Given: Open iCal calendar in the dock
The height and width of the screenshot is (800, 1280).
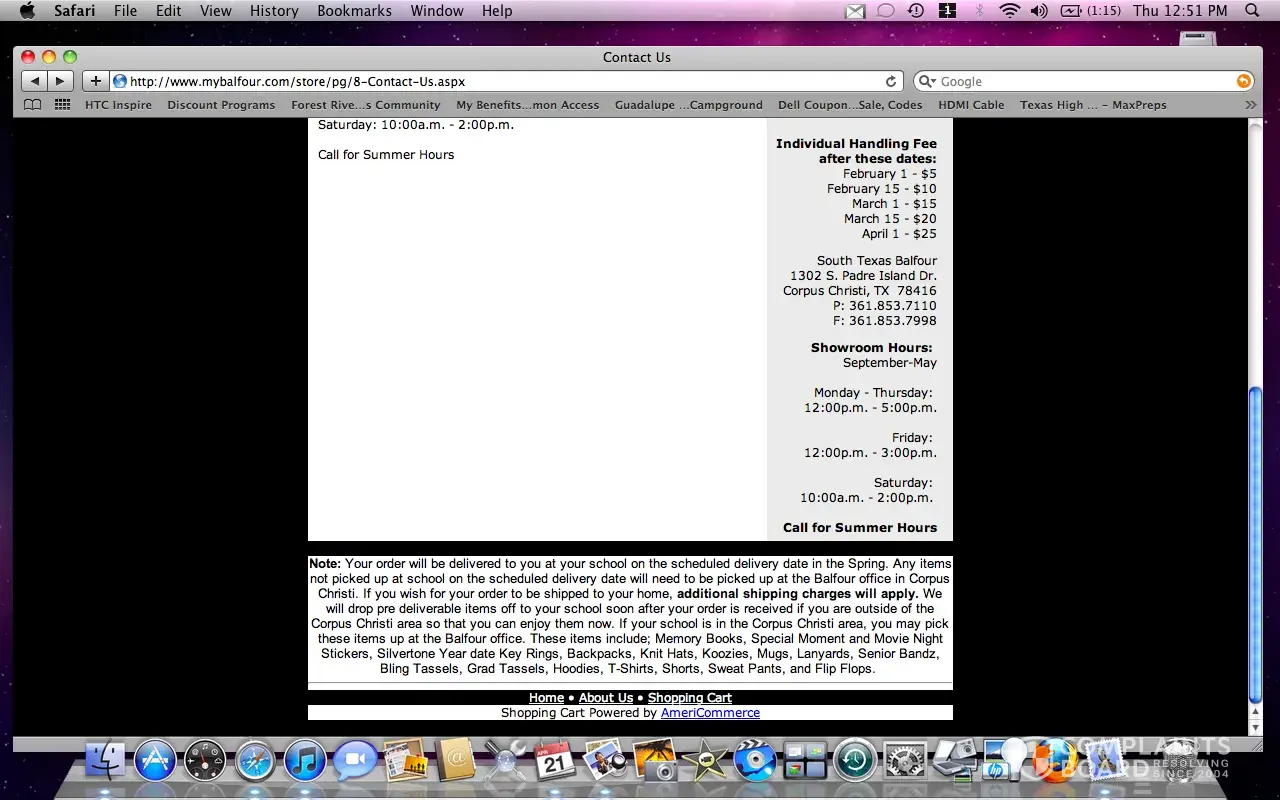Looking at the screenshot, I should coord(554,762).
